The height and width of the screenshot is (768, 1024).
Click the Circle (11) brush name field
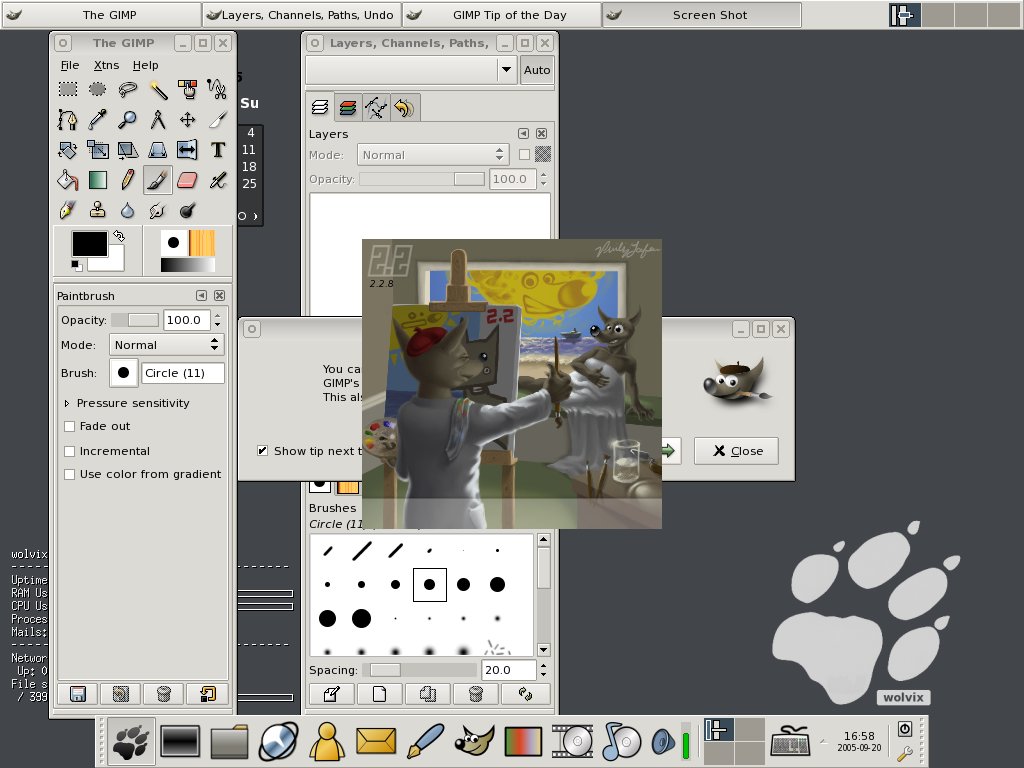(183, 373)
